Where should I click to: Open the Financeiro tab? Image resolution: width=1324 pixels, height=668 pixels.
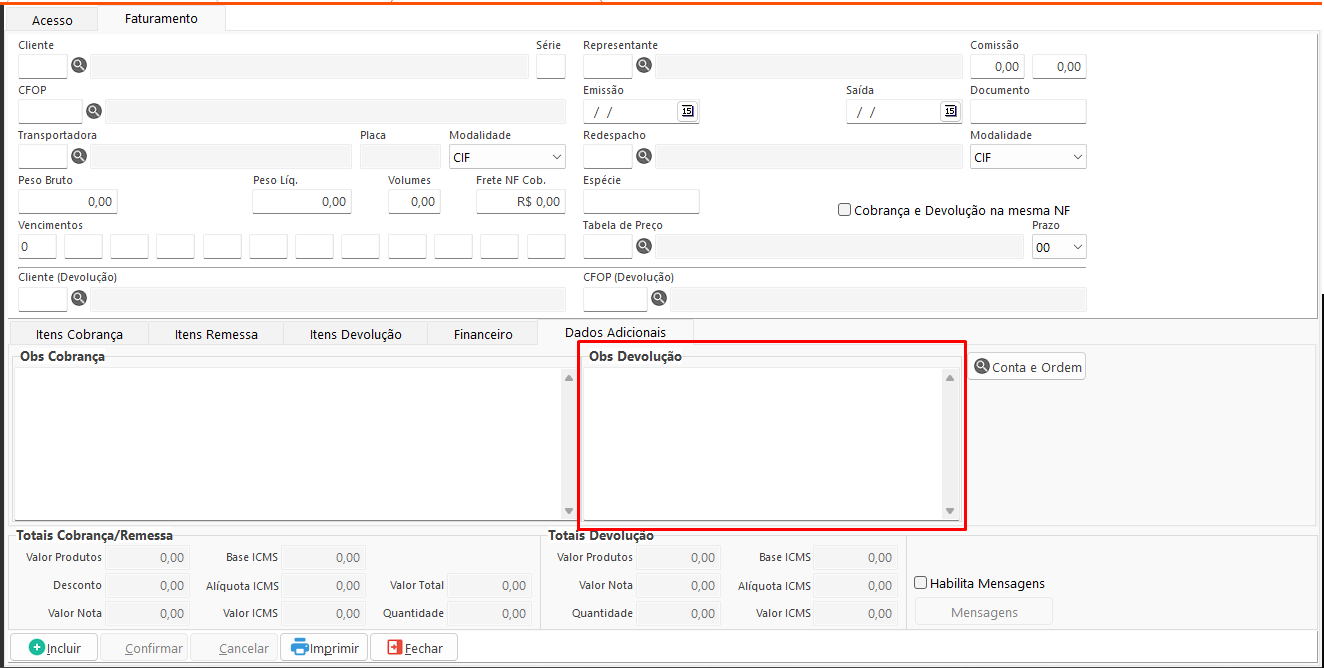(483, 334)
